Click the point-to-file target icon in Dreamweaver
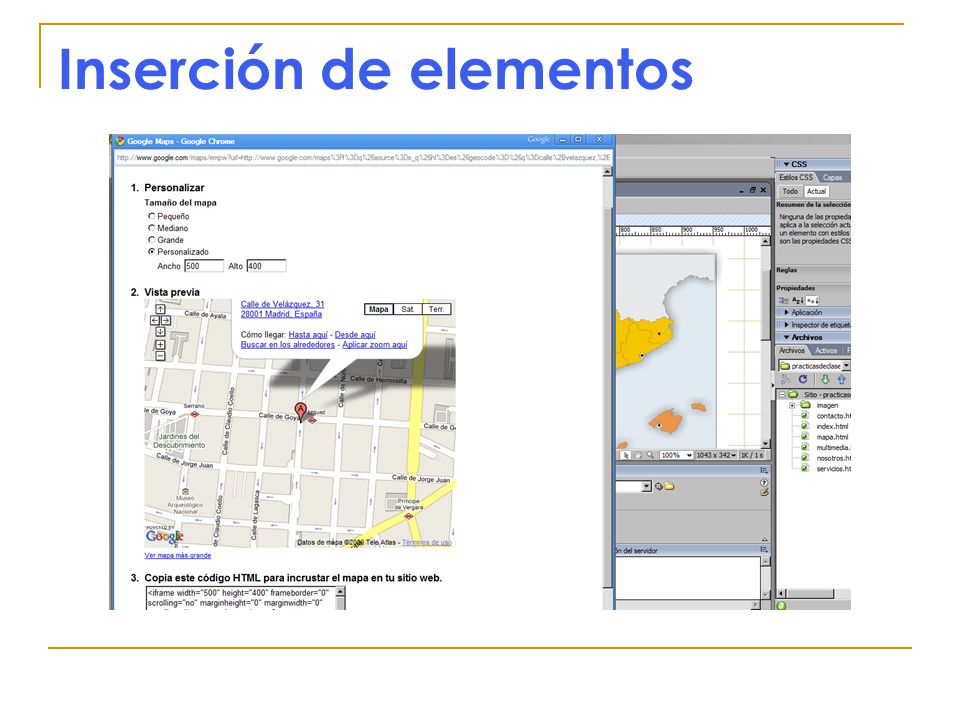 coord(659,487)
